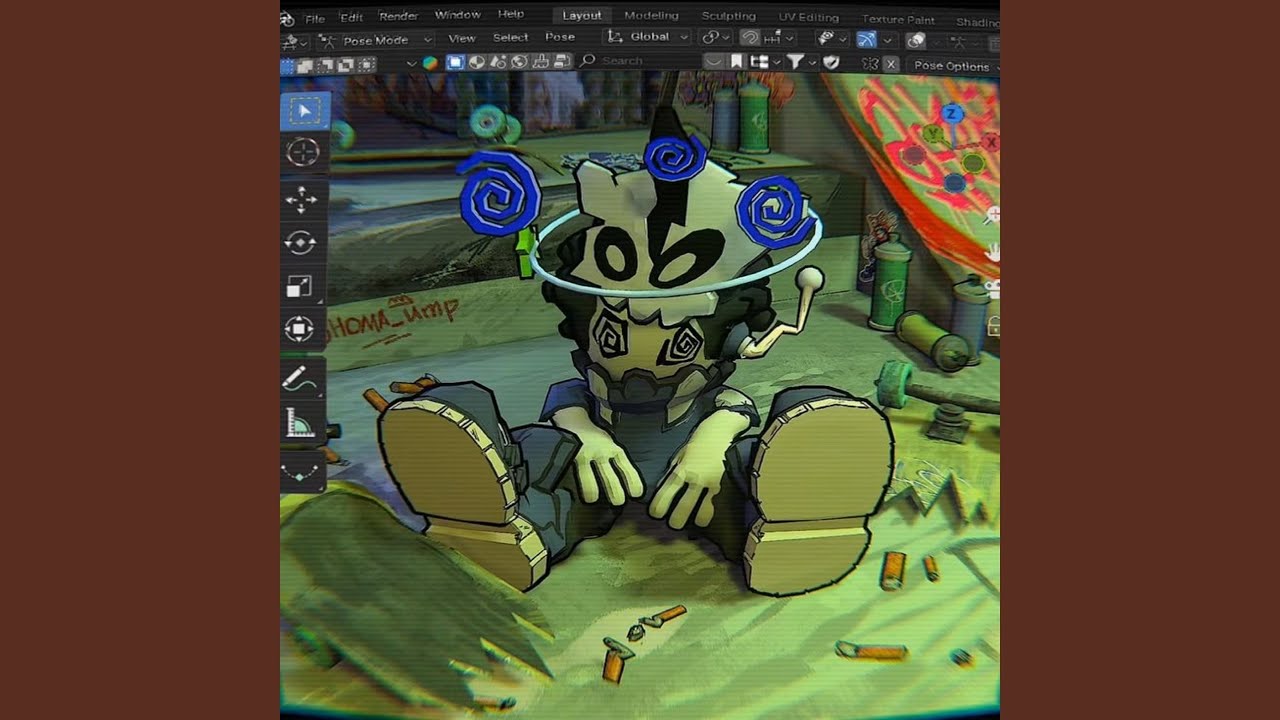Open the Global transform orientation dropdown
The width and height of the screenshot is (1280, 720).
tap(648, 37)
